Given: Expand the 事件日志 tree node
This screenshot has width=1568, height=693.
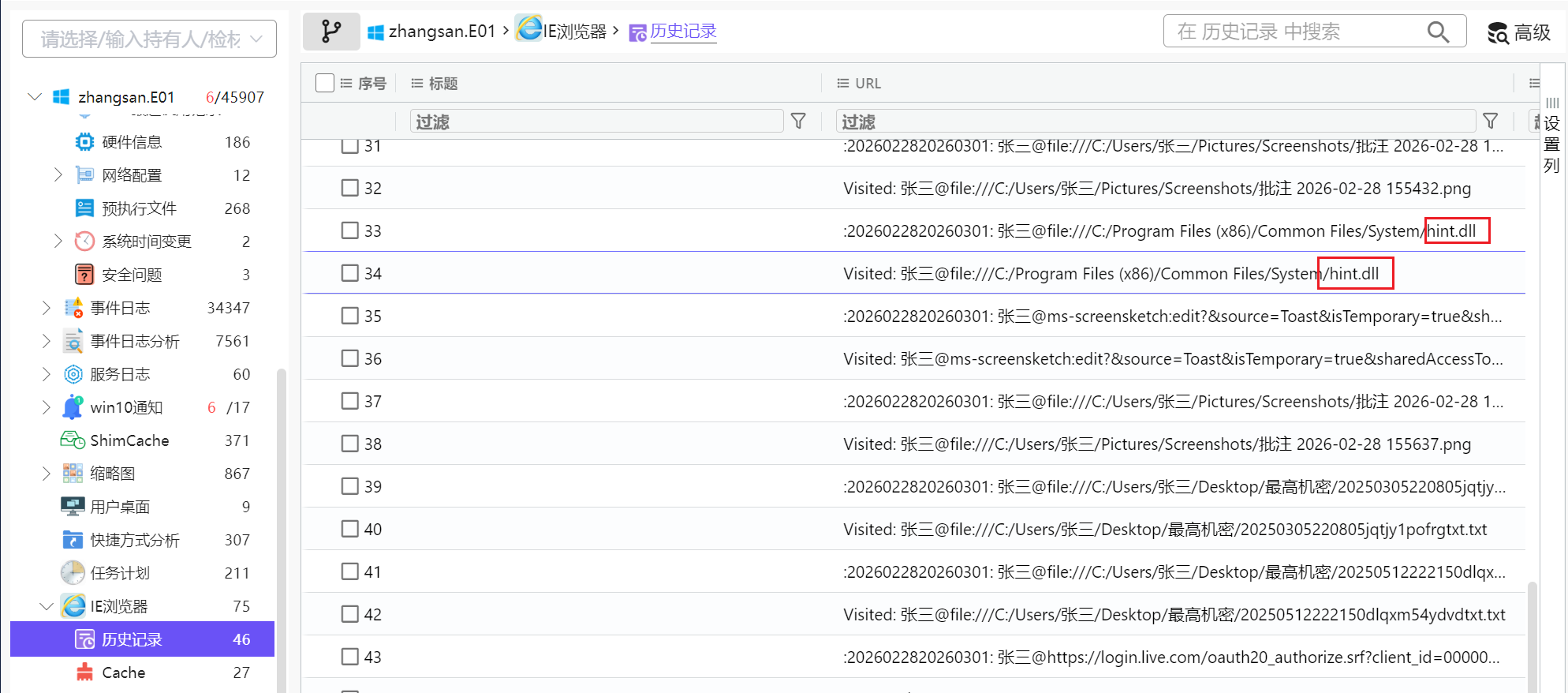Looking at the screenshot, I should point(46,308).
